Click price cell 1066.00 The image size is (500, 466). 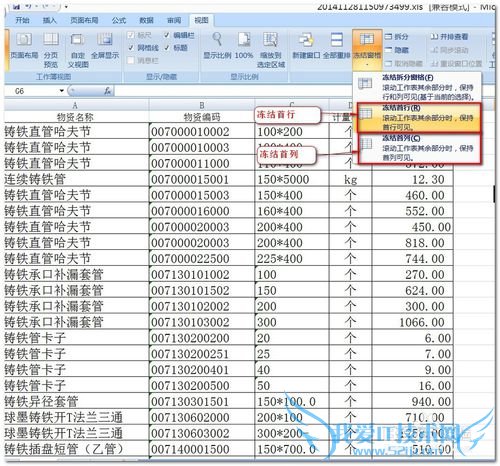click(412, 322)
